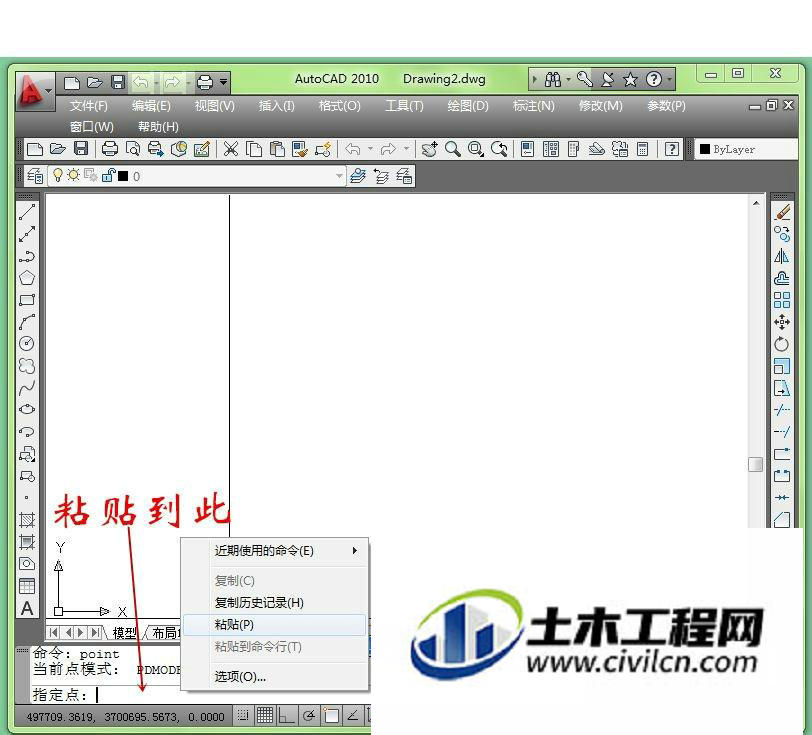Image resolution: width=812 pixels, height=735 pixels.
Task: Open the 格式(O) menu
Action: click(339, 106)
